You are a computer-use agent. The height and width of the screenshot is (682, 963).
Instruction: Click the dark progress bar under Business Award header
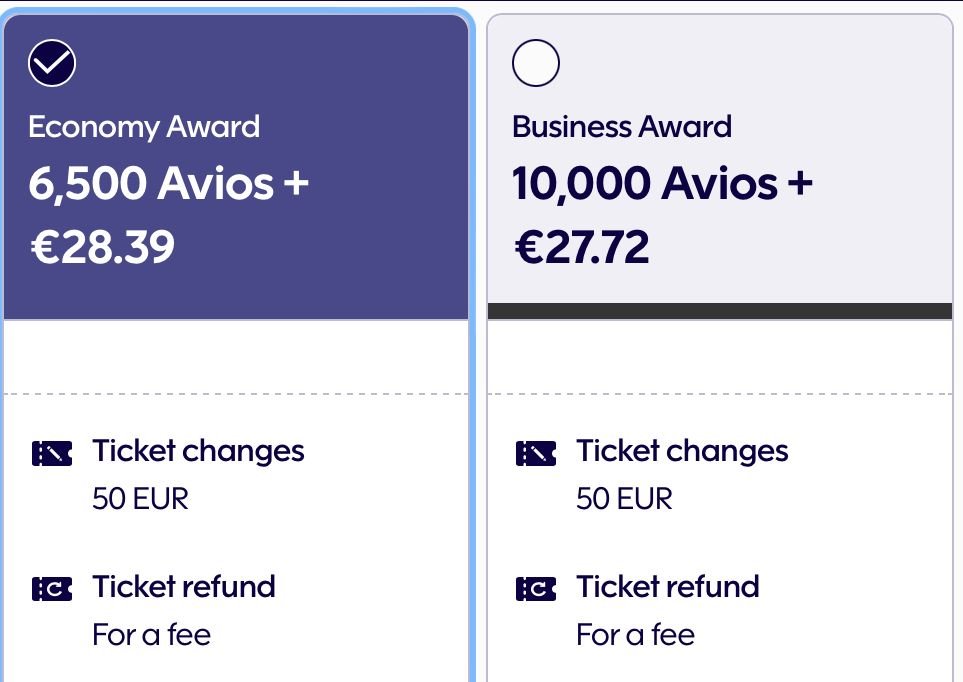point(718,308)
